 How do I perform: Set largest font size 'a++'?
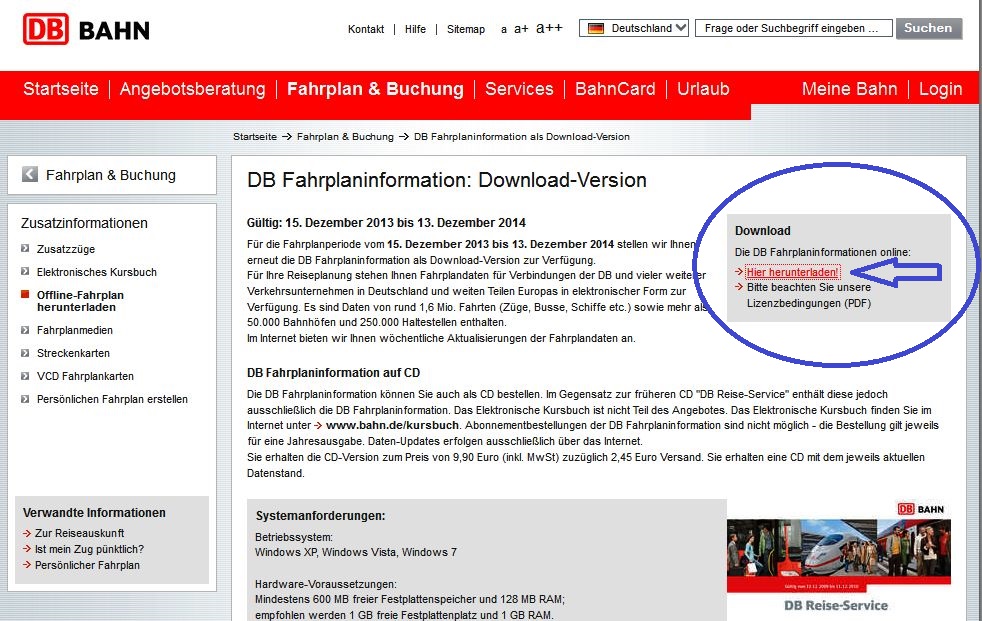(x=549, y=28)
